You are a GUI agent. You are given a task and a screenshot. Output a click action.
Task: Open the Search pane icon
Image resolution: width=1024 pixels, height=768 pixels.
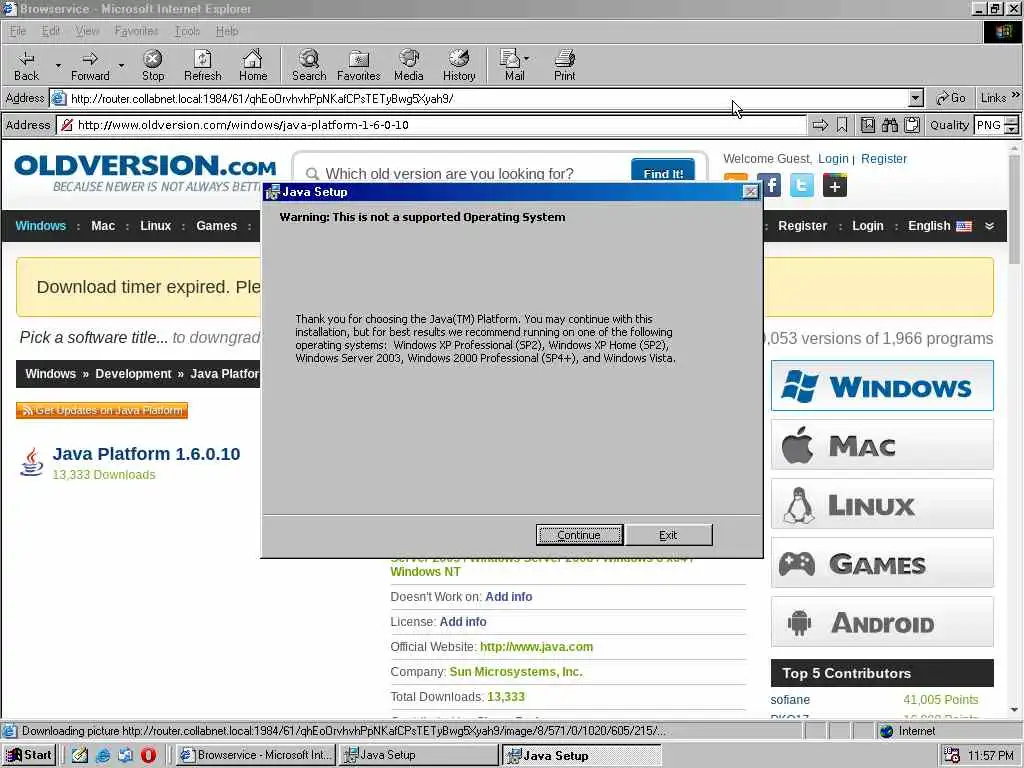pyautogui.click(x=309, y=65)
